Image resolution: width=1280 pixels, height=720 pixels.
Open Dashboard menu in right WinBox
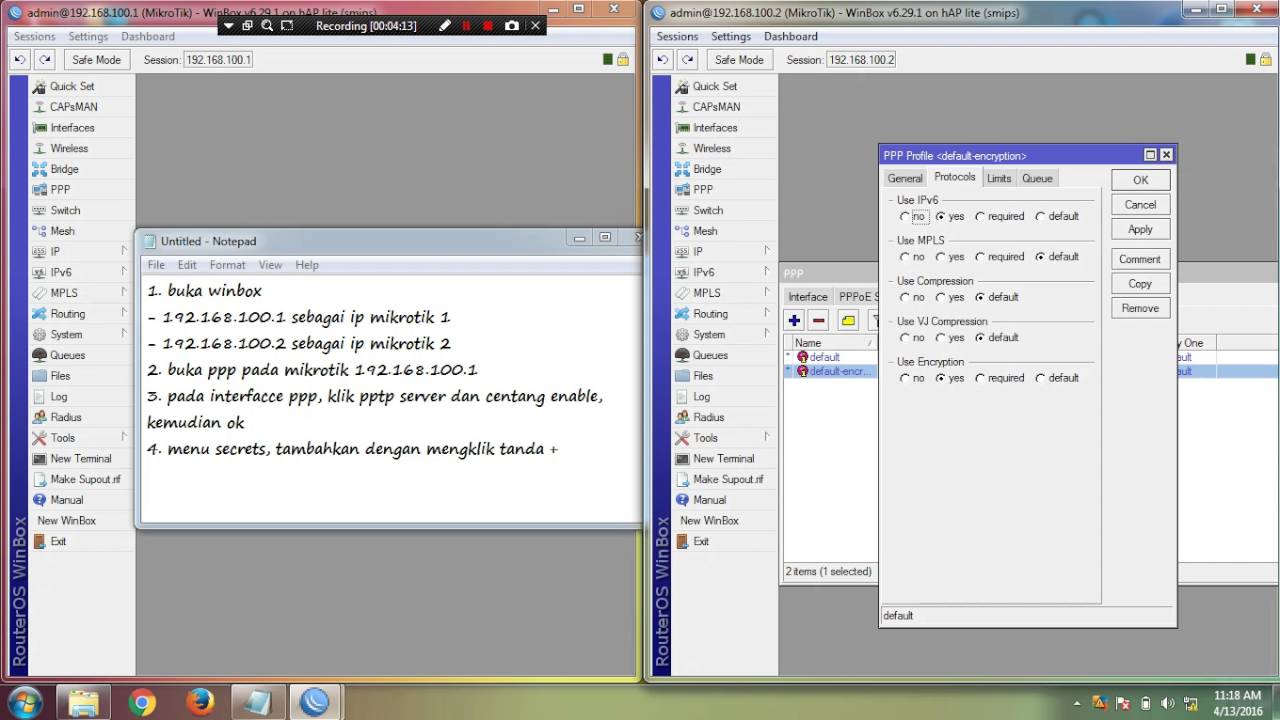click(x=791, y=36)
